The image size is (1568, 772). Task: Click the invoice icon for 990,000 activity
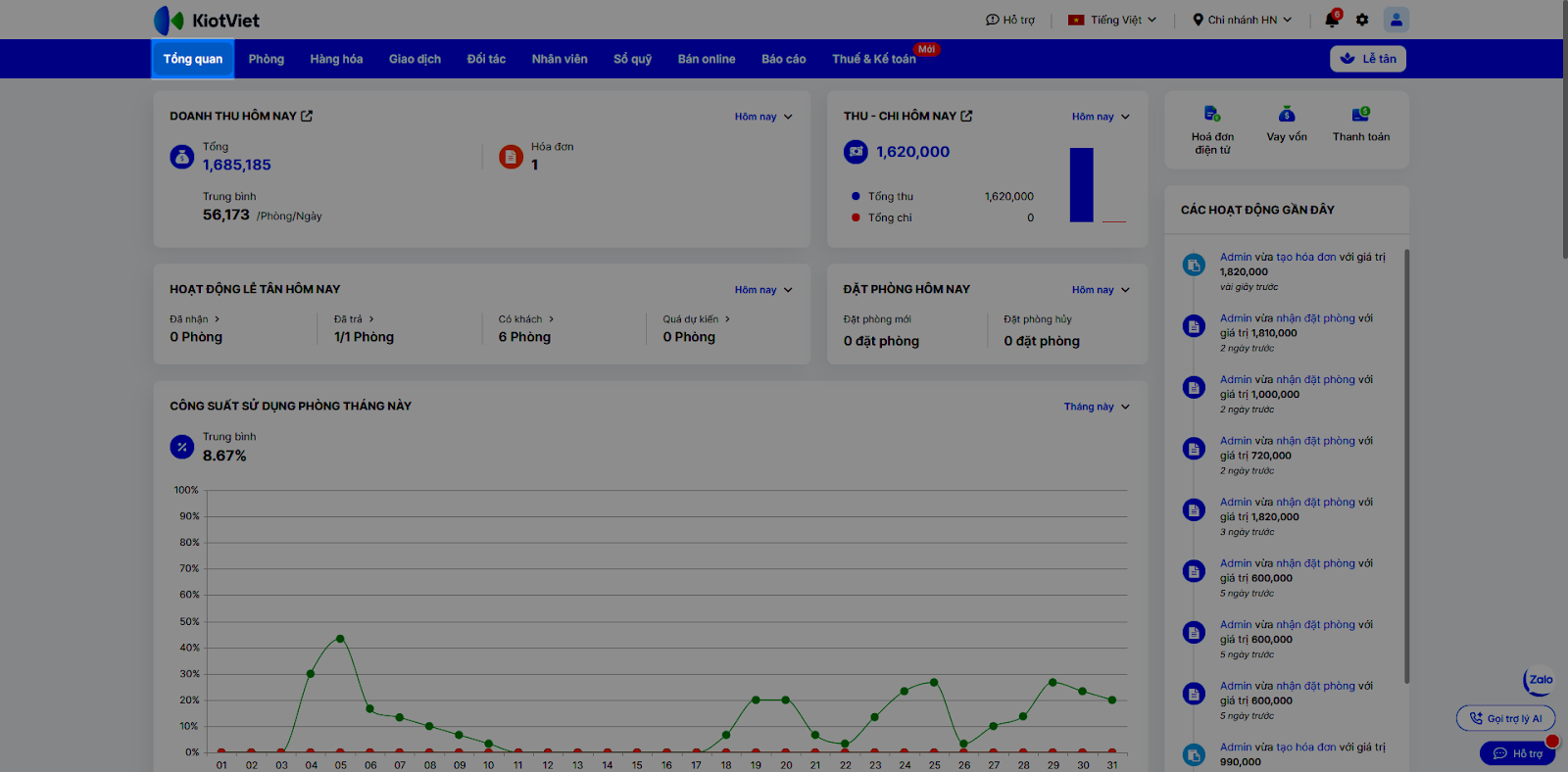click(x=1194, y=754)
